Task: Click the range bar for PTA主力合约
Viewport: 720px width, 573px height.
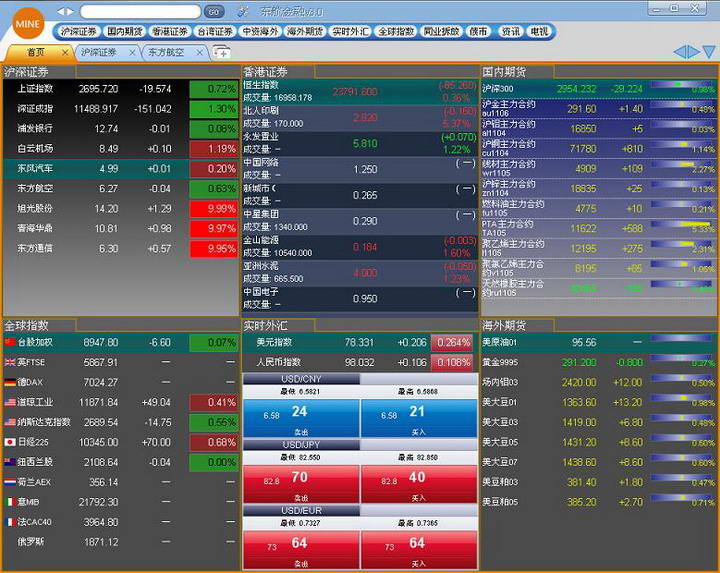Action: point(683,225)
